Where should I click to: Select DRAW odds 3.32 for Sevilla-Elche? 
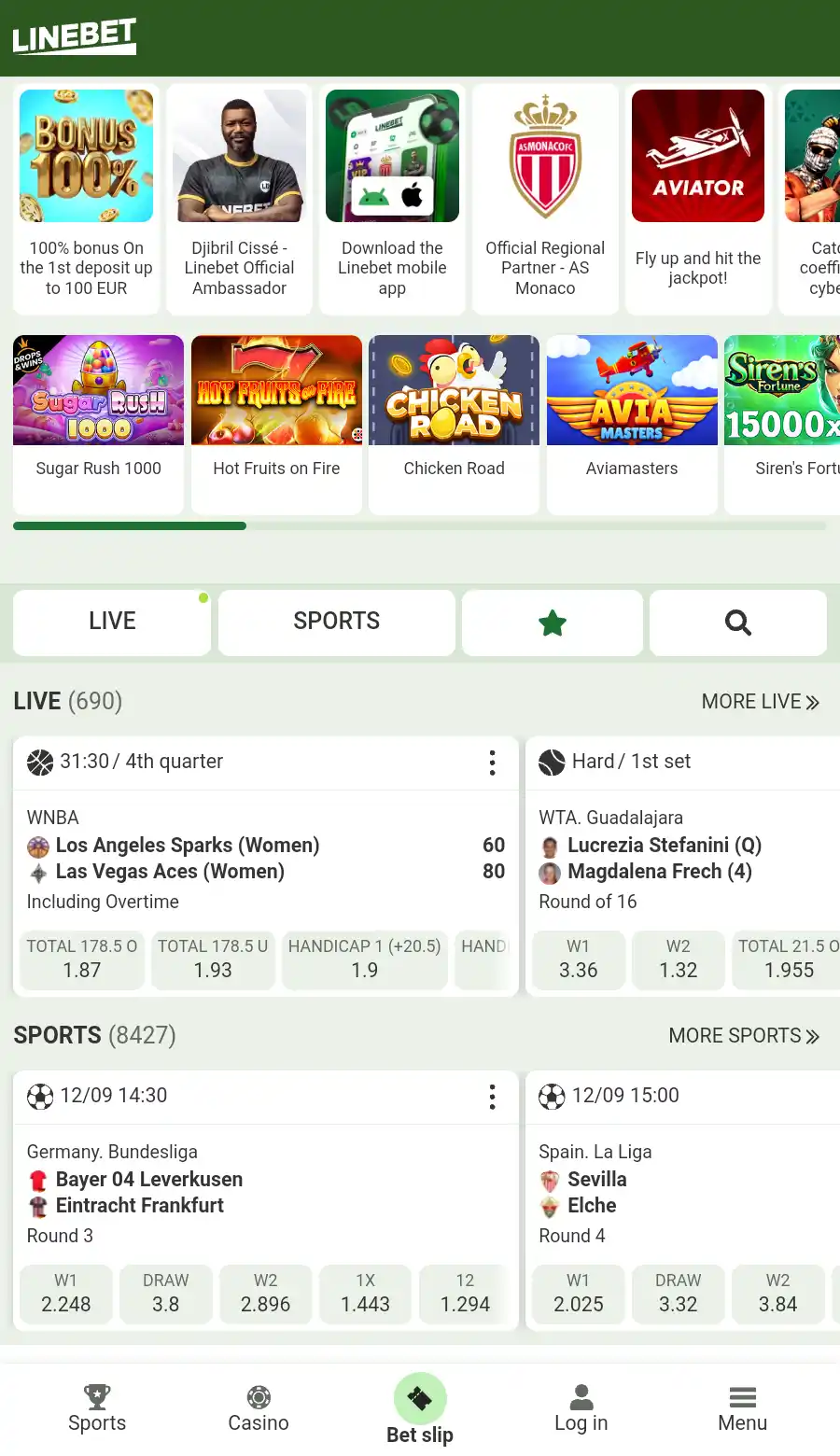click(x=679, y=1294)
